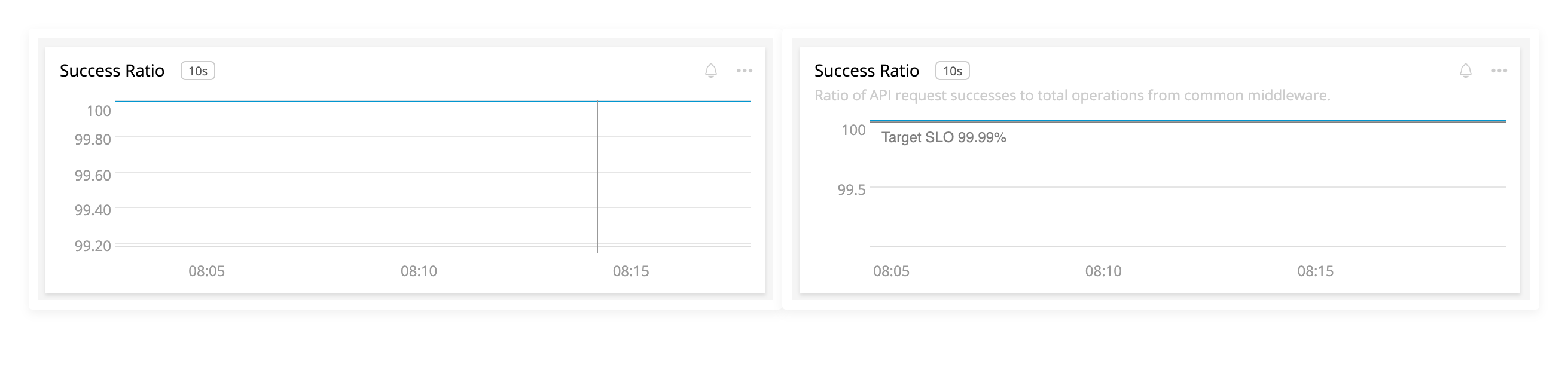The height and width of the screenshot is (367, 1568).
Task: Click the 99.20 y-axis label on left chart
Action: pos(93,246)
